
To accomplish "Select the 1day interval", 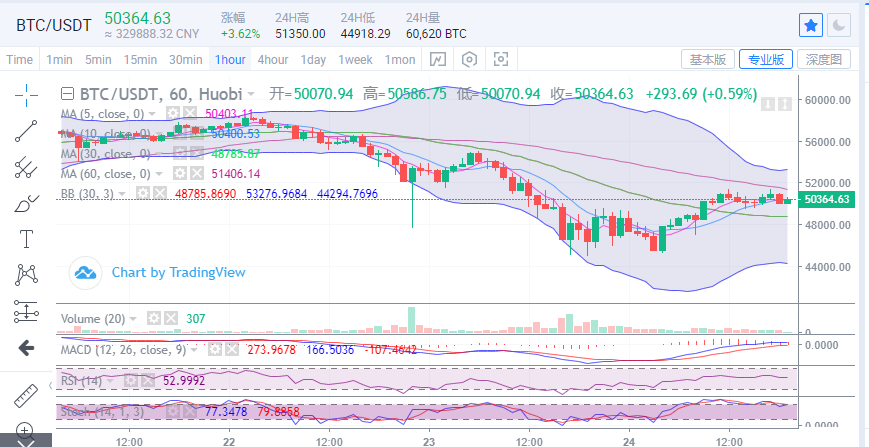I will click(313, 59).
